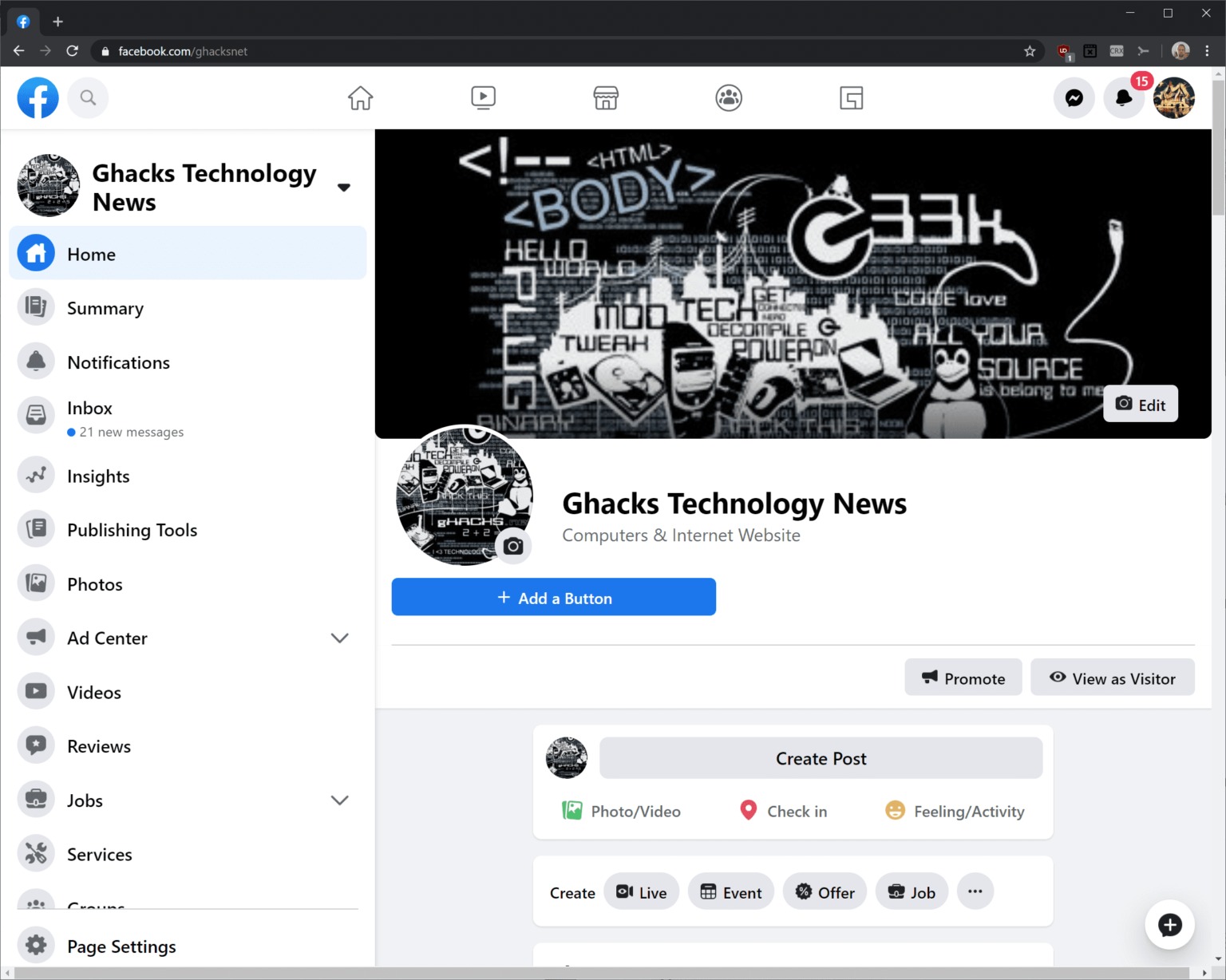This screenshot has width=1226, height=980.
Task: Open Publishing Tools
Action: pyautogui.click(x=132, y=529)
